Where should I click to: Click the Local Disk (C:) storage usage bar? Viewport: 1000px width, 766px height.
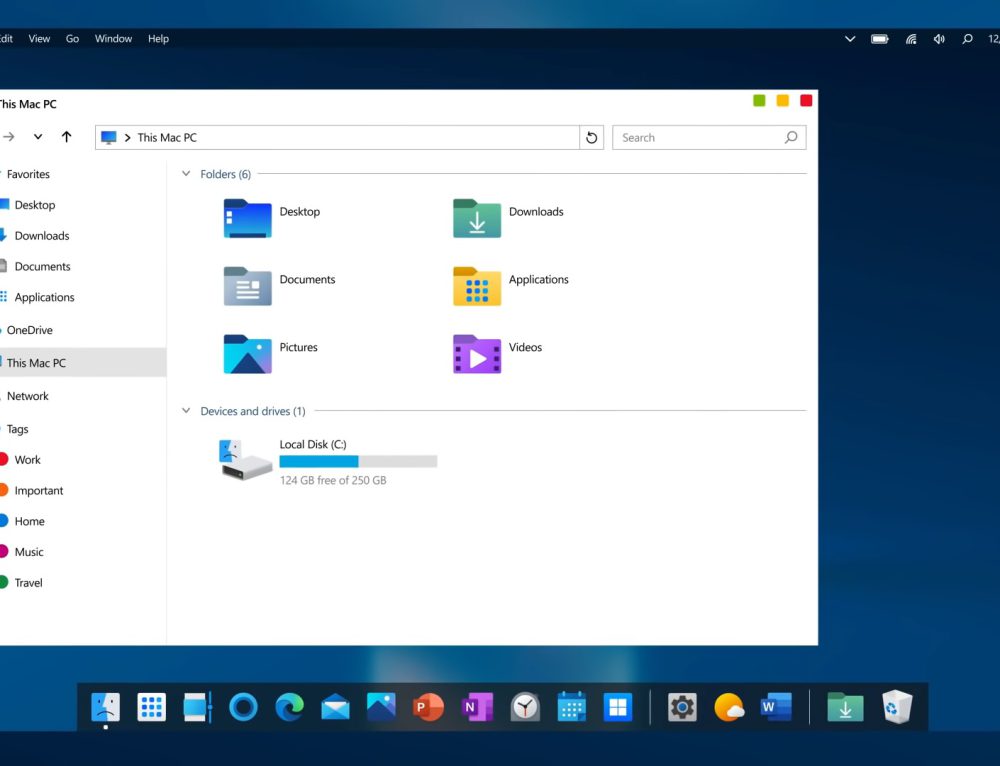[x=358, y=461]
